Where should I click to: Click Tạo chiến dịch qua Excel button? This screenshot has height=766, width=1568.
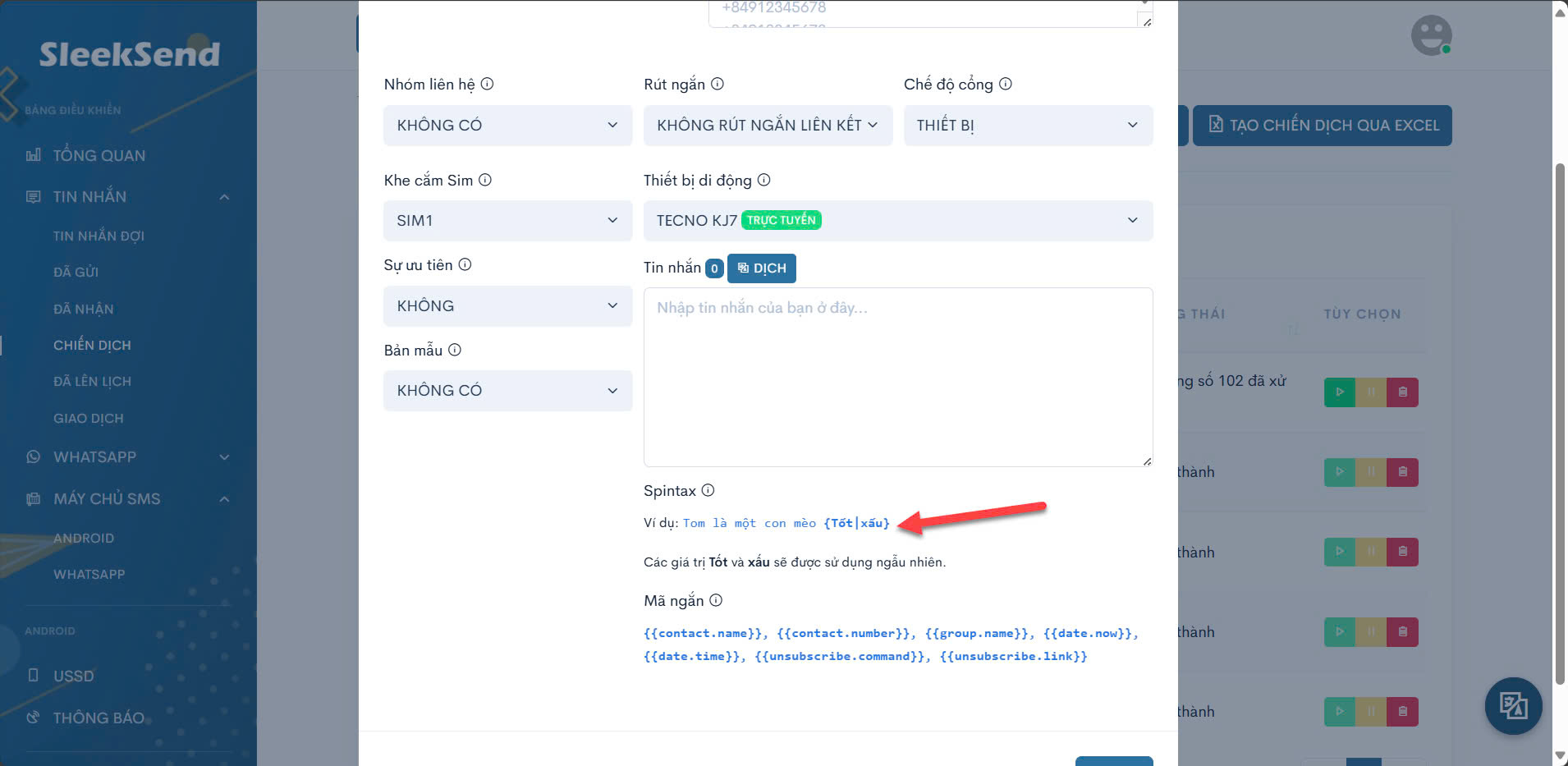(1322, 126)
